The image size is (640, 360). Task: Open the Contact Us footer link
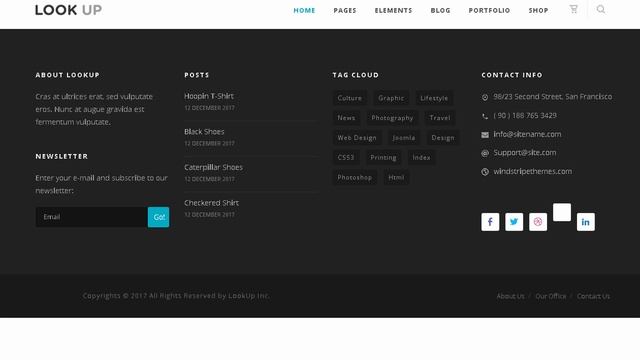coord(593,296)
